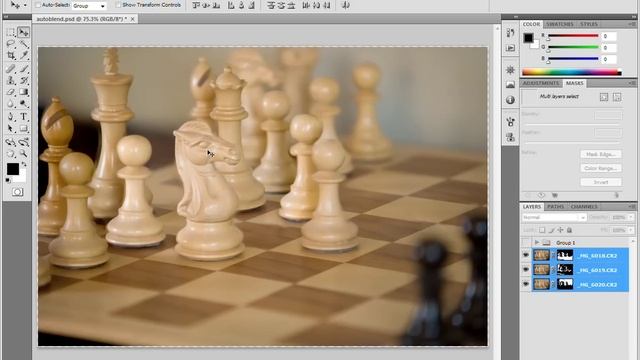
Task: Select the Lasso tool
Action: pos(11,44)
